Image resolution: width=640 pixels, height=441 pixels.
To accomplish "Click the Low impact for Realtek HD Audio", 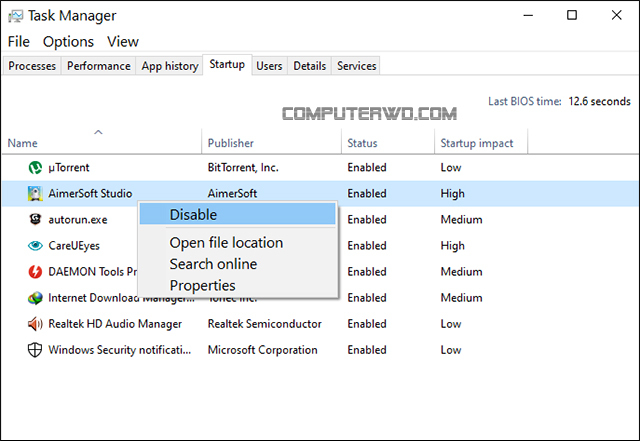I will pos(451,324).
